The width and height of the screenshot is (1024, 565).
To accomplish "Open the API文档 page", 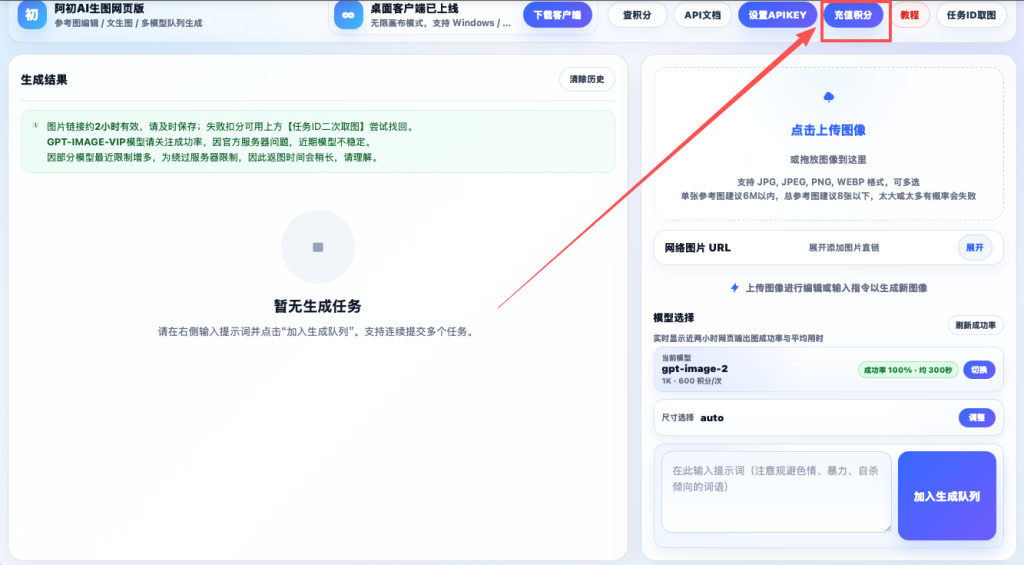I will click(702, 15).
